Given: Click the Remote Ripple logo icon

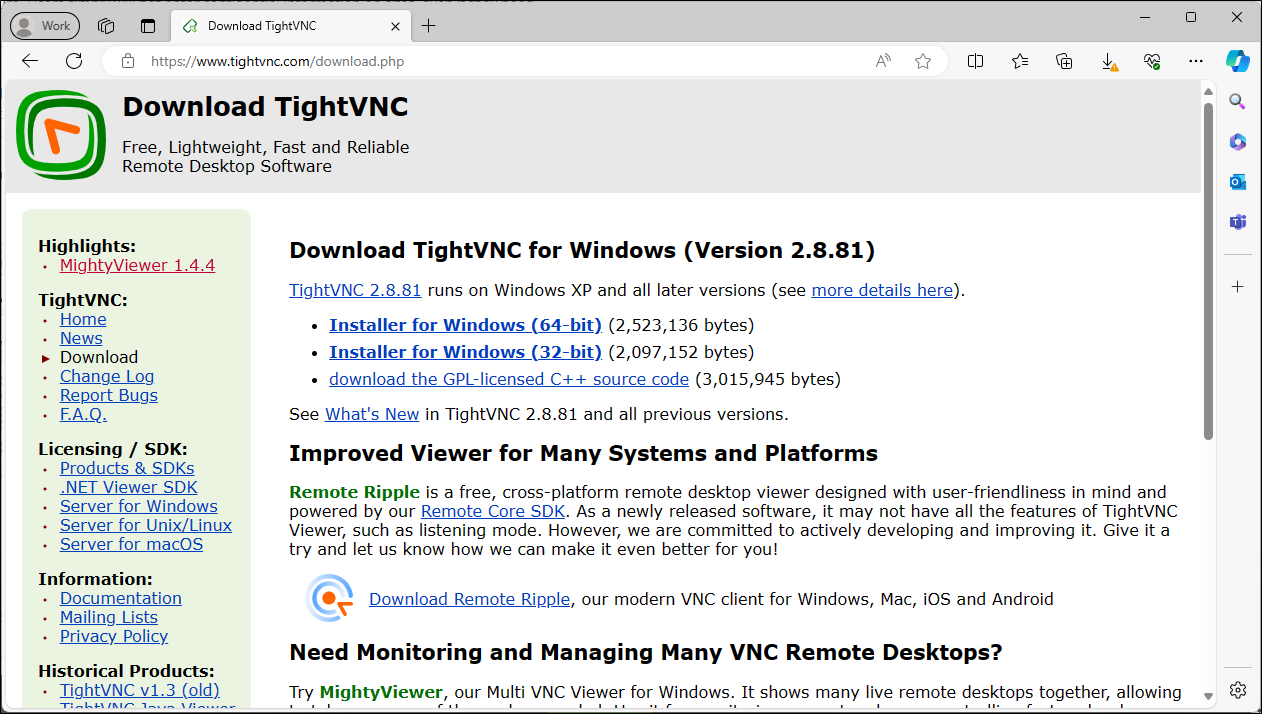Looking at the screenshot, I should [330, 598].
